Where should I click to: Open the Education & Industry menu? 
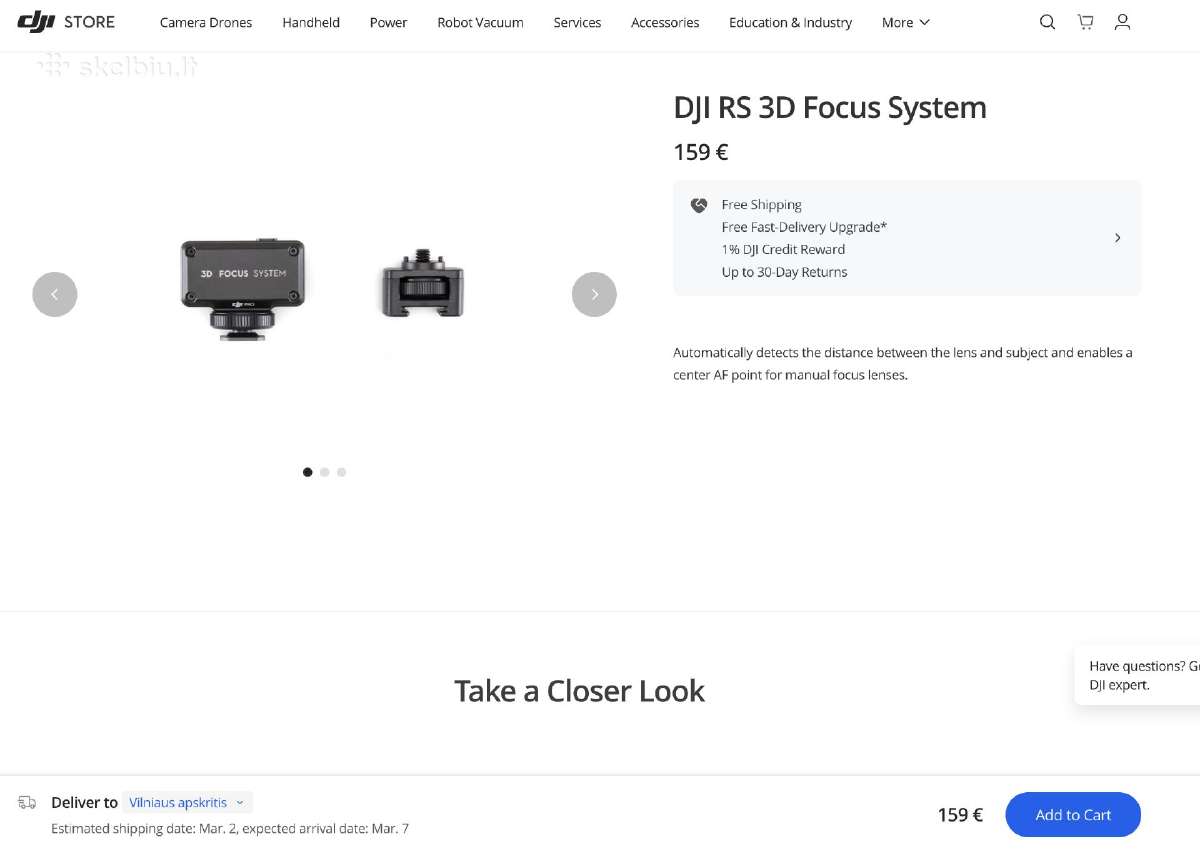pyautogui.click(x=790, y=22)
